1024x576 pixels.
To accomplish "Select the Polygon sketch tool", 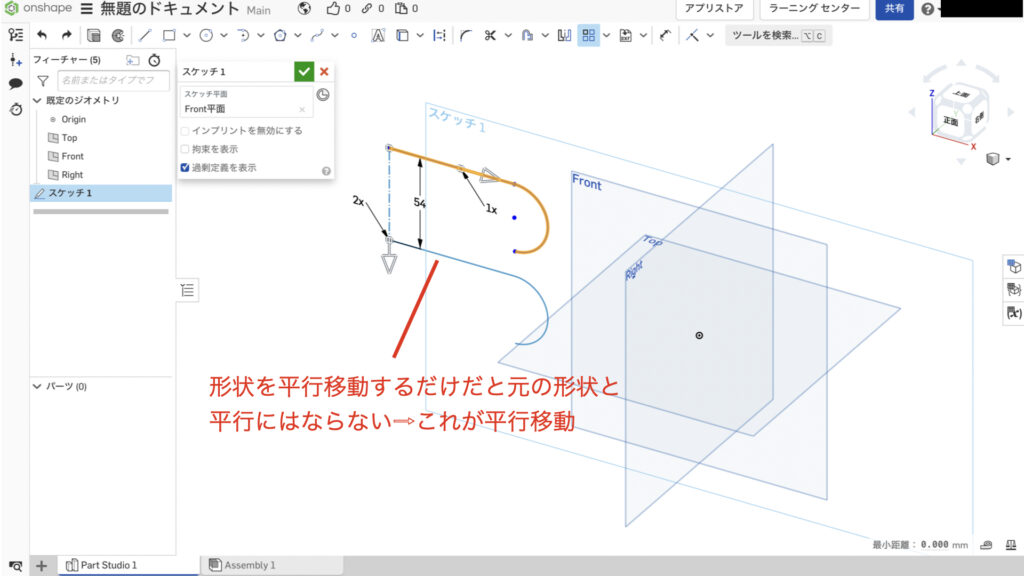I will (x=280, y=35).
